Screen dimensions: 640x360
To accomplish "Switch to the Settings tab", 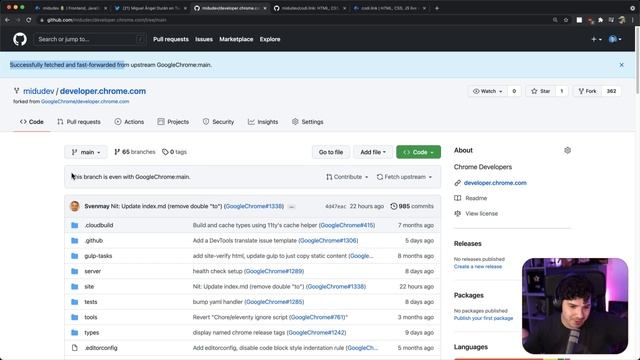I will point(308,122).
